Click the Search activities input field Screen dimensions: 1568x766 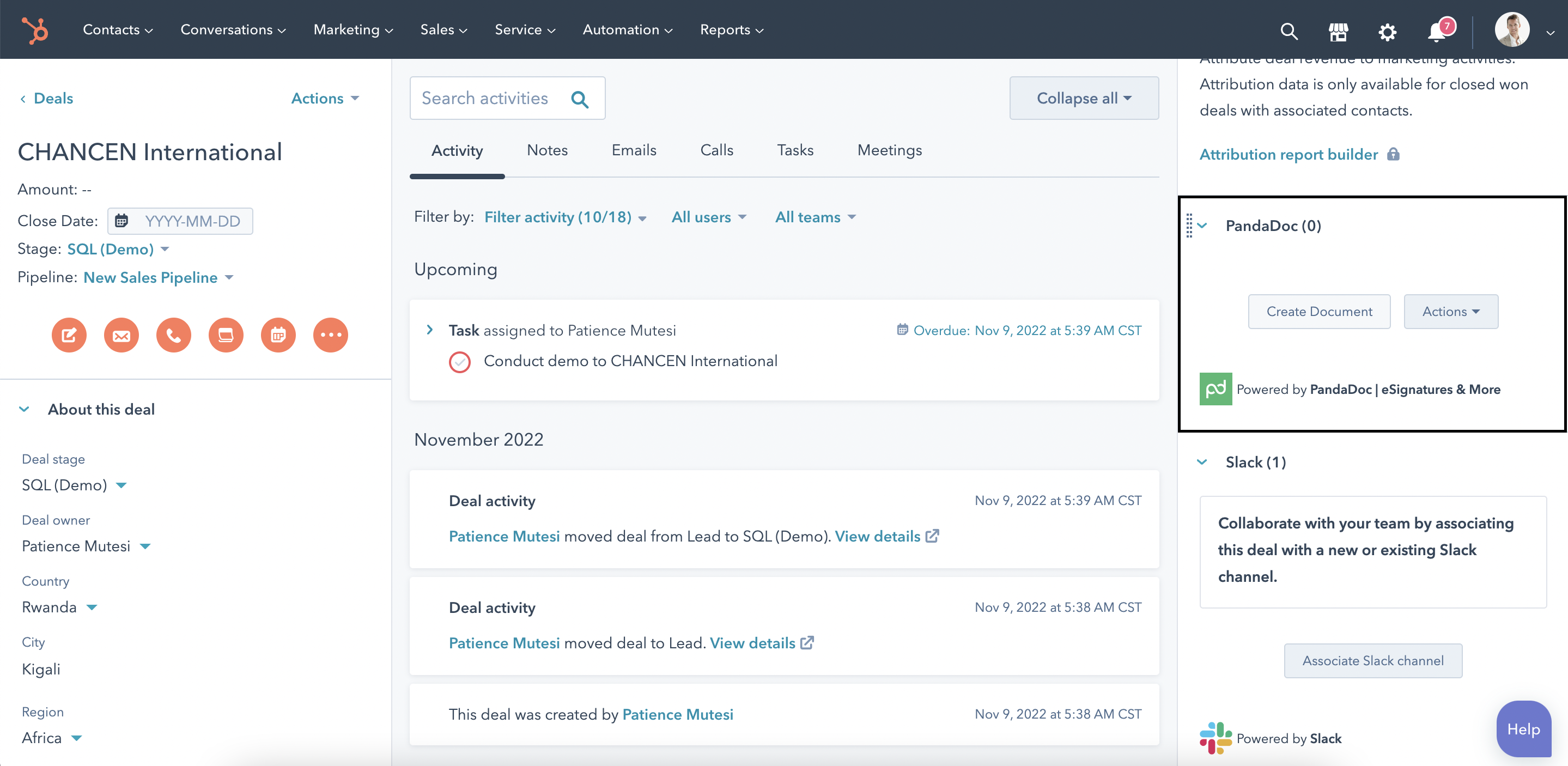coord(507,98)
